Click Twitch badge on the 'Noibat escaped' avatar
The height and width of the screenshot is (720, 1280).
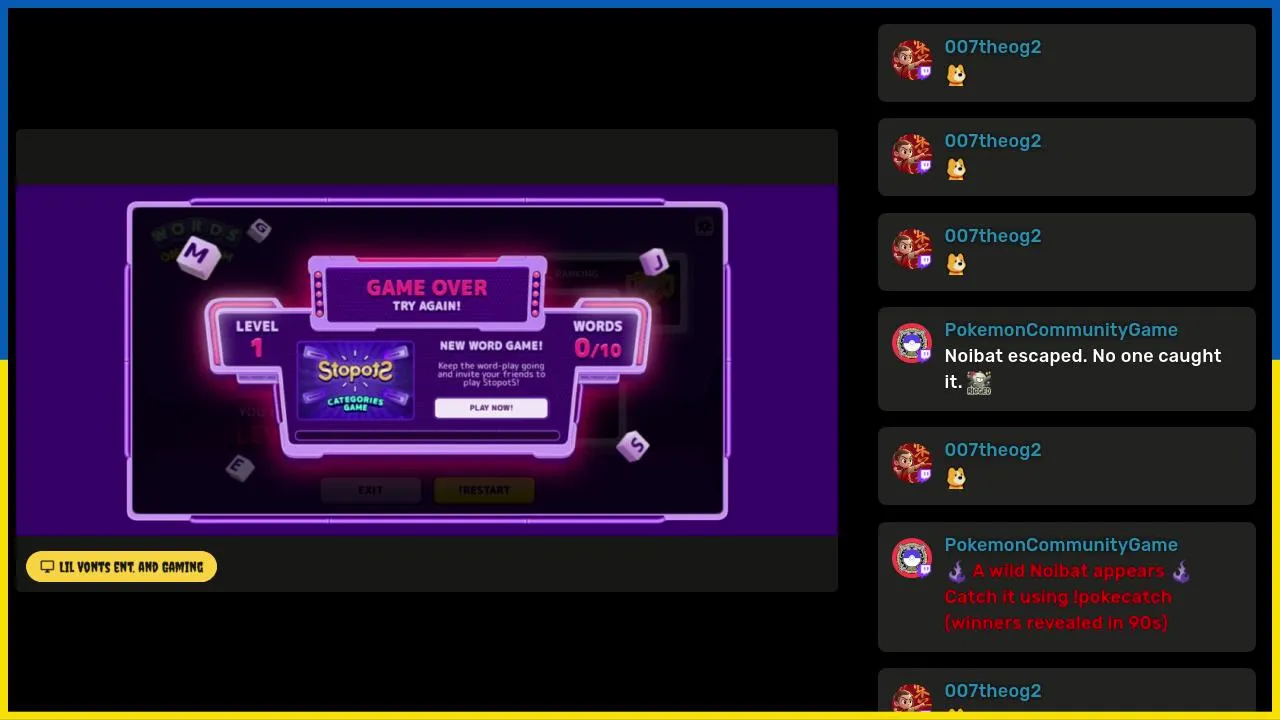[x=925, y=355]
